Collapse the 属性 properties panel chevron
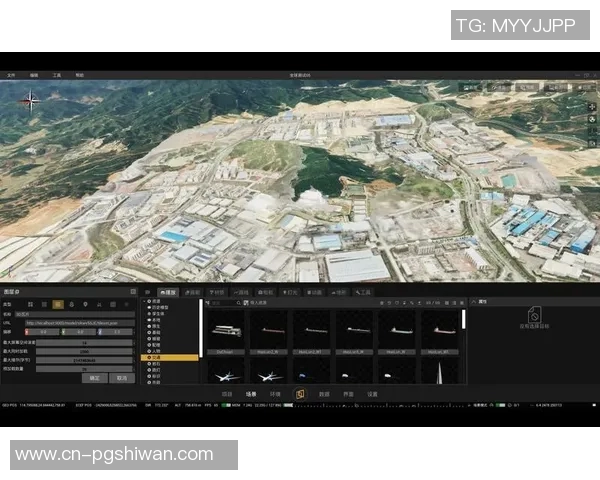 pos(474,302)
